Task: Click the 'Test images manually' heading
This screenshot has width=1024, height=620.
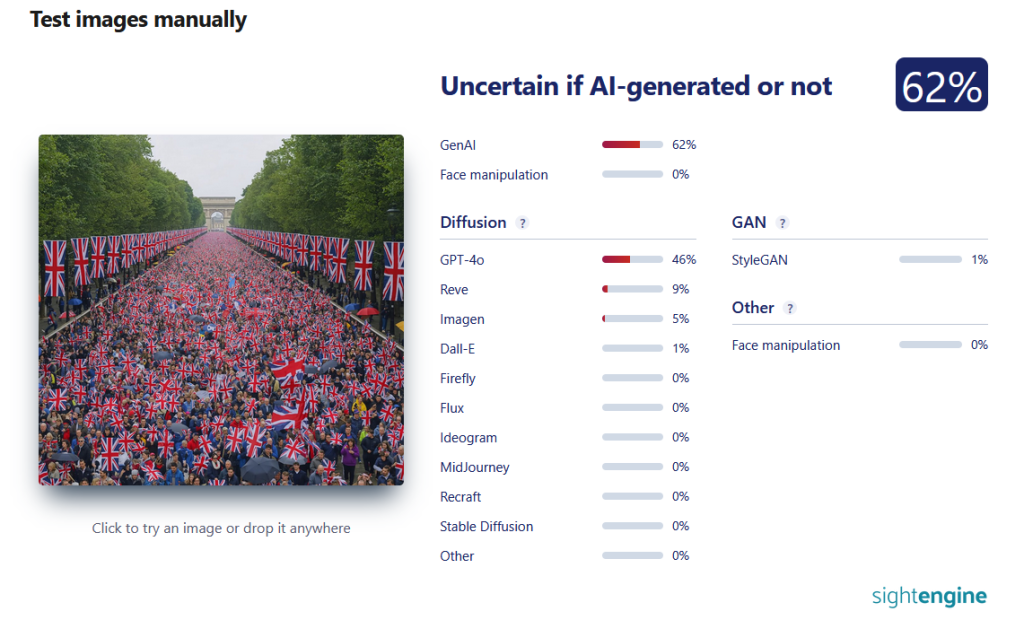Action: (138, 20)
